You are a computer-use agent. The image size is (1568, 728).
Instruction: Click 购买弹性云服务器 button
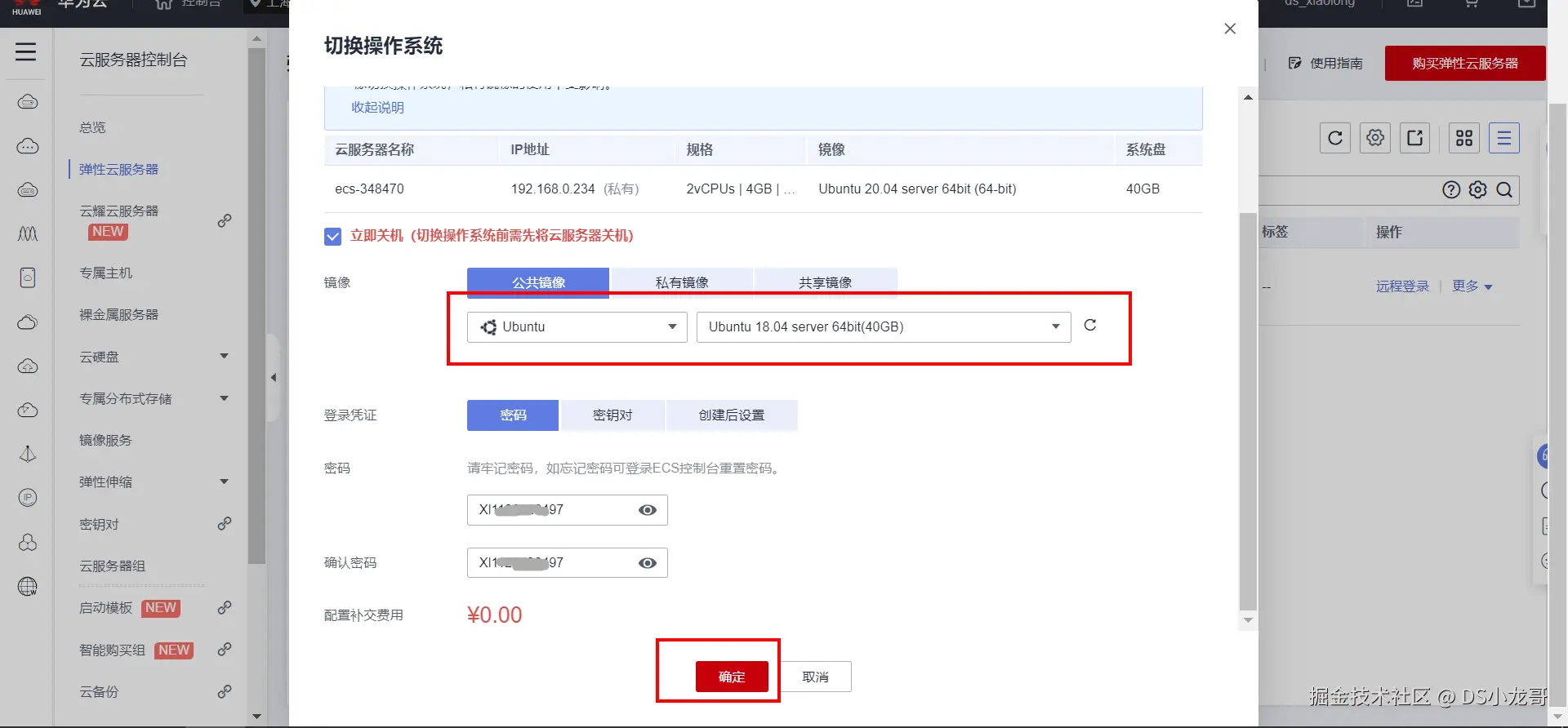(x=1465, y=63)
